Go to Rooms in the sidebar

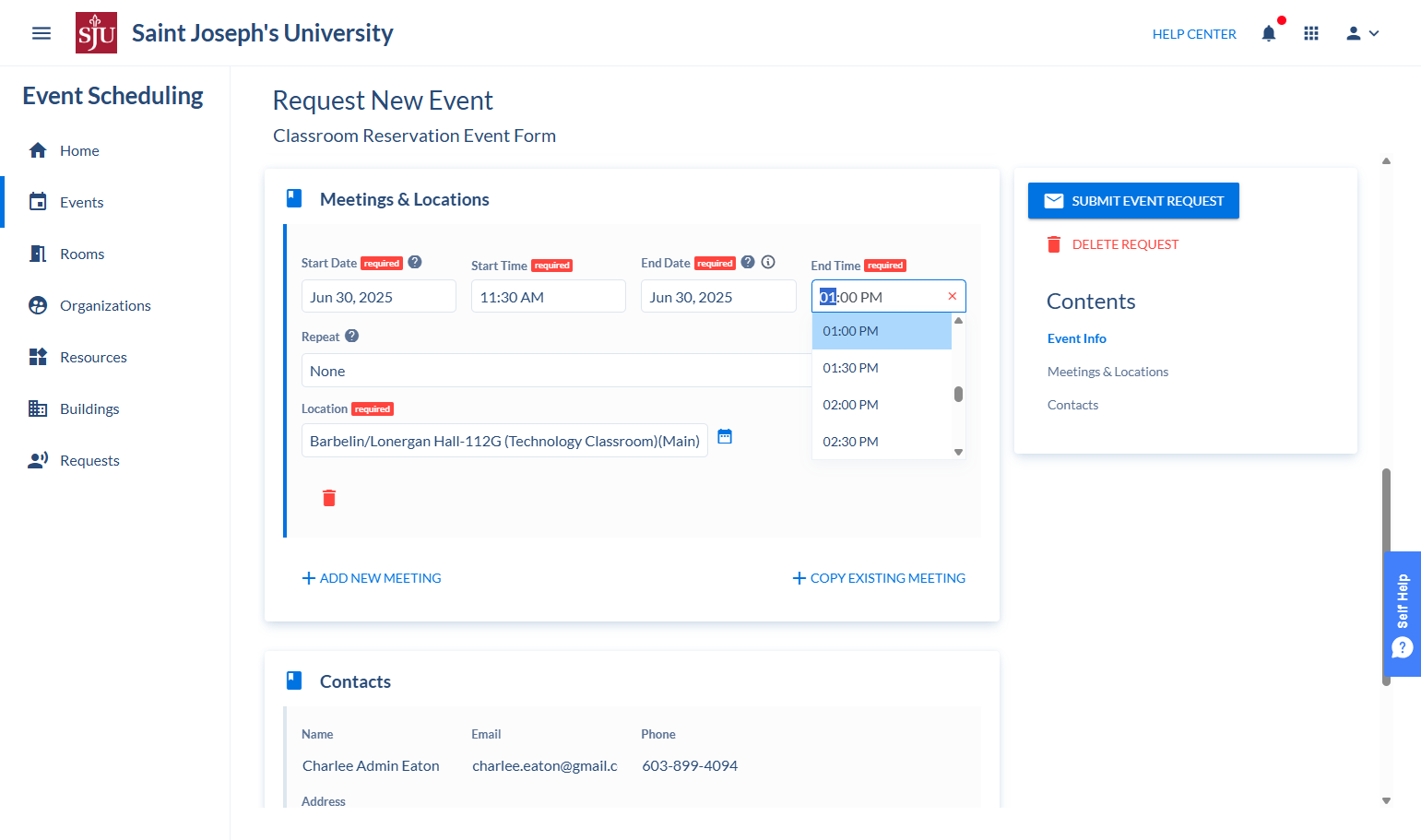(82, 254)
